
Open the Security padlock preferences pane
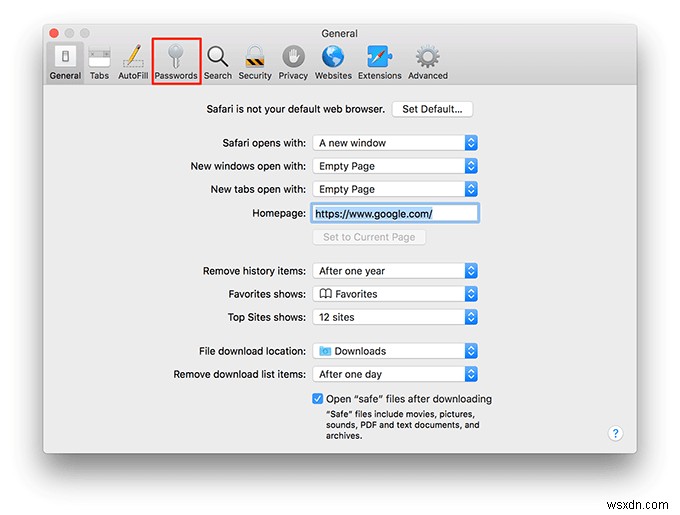(x=255, y=63)
